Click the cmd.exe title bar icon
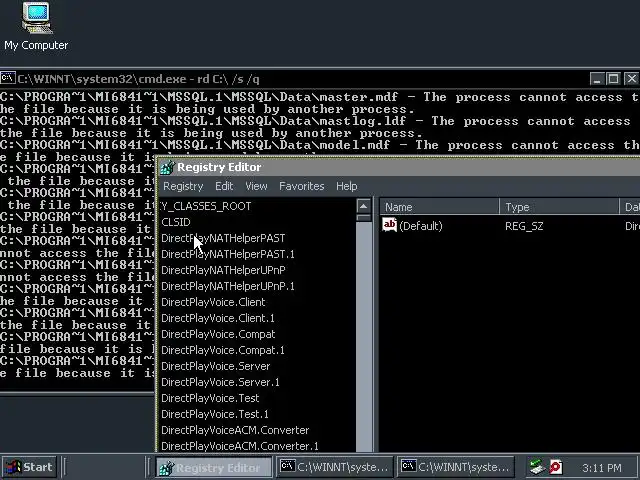Image resolution: width=640 pixels, height=480 pixels. click(8, 78)
